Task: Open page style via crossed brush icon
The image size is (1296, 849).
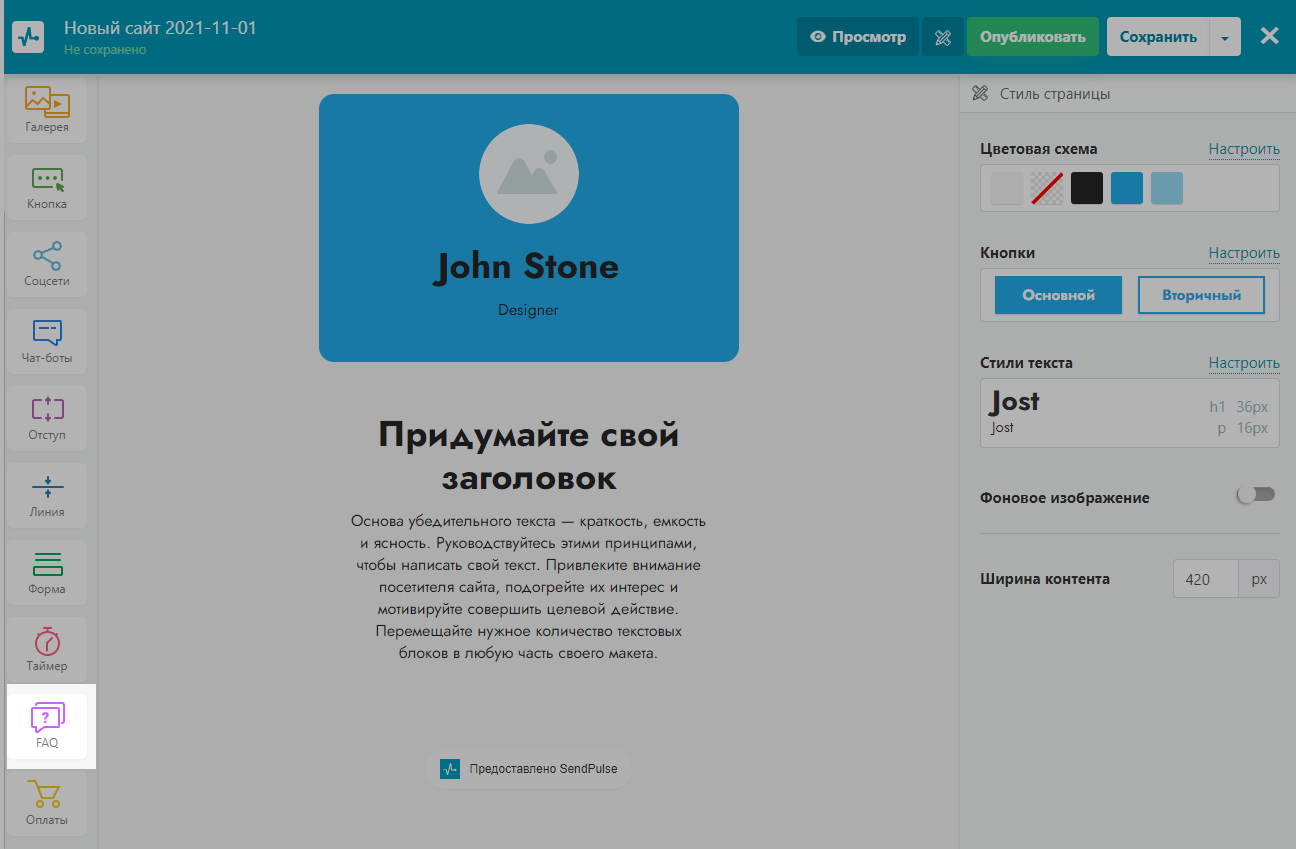Action: 942,37
